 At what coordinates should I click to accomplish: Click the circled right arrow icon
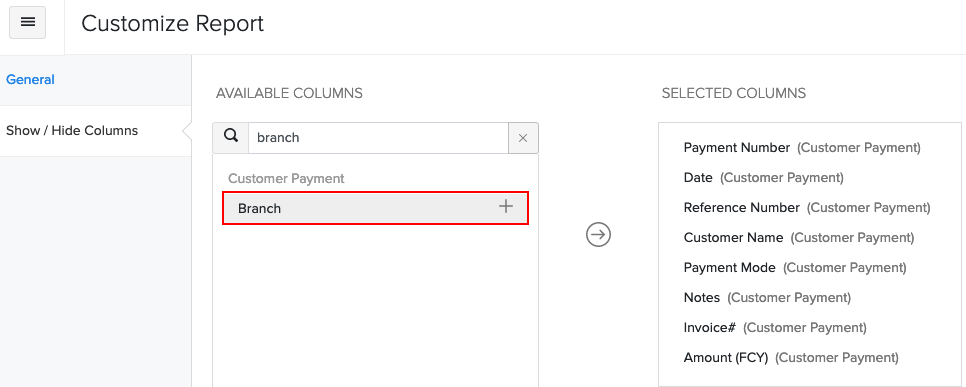point(598,234)
